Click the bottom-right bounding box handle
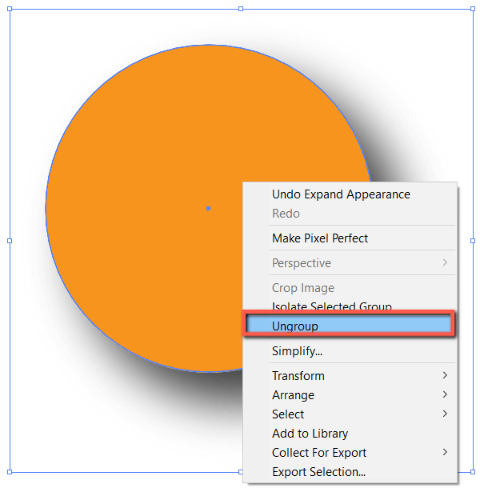 (473, 472)
